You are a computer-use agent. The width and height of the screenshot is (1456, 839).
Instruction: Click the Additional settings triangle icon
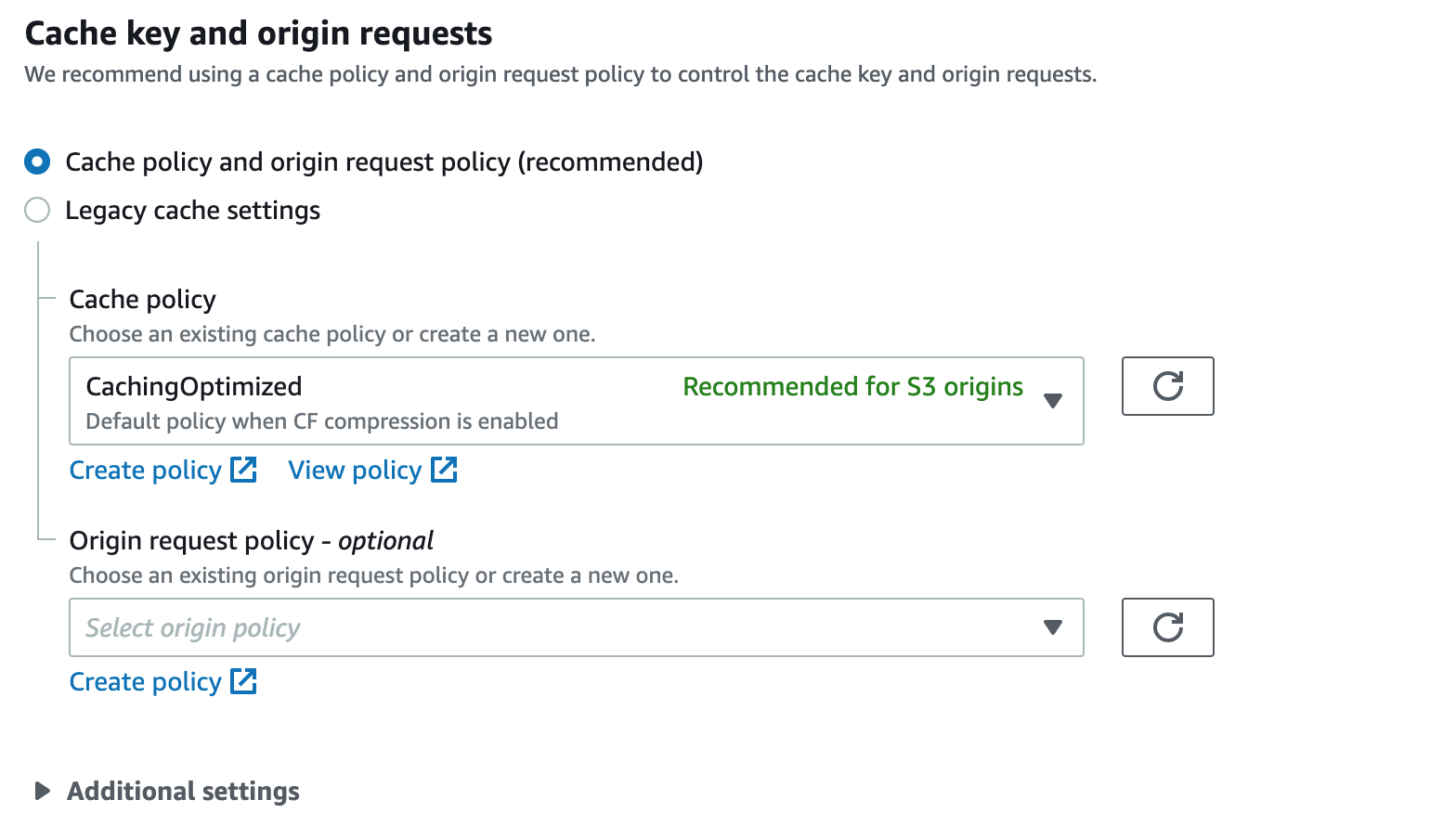[x=42, y=791]
